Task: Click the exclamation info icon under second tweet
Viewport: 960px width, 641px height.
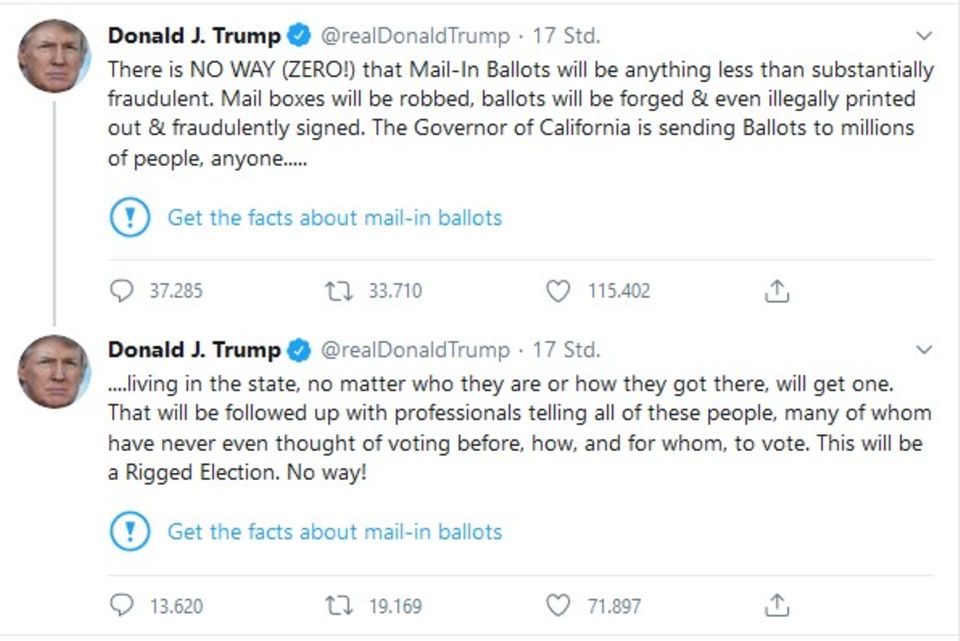Action: tap(129, 531)
